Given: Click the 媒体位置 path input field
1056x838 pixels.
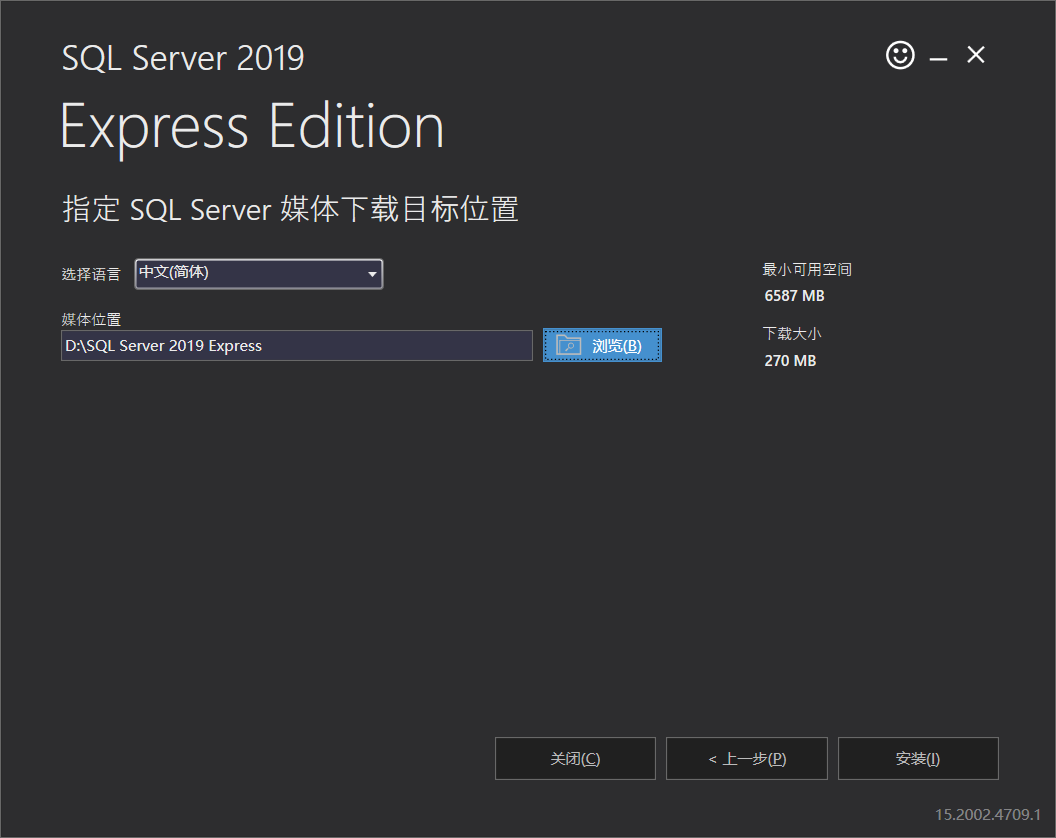Looking at the screenshot, I should (x=297, y=346).
